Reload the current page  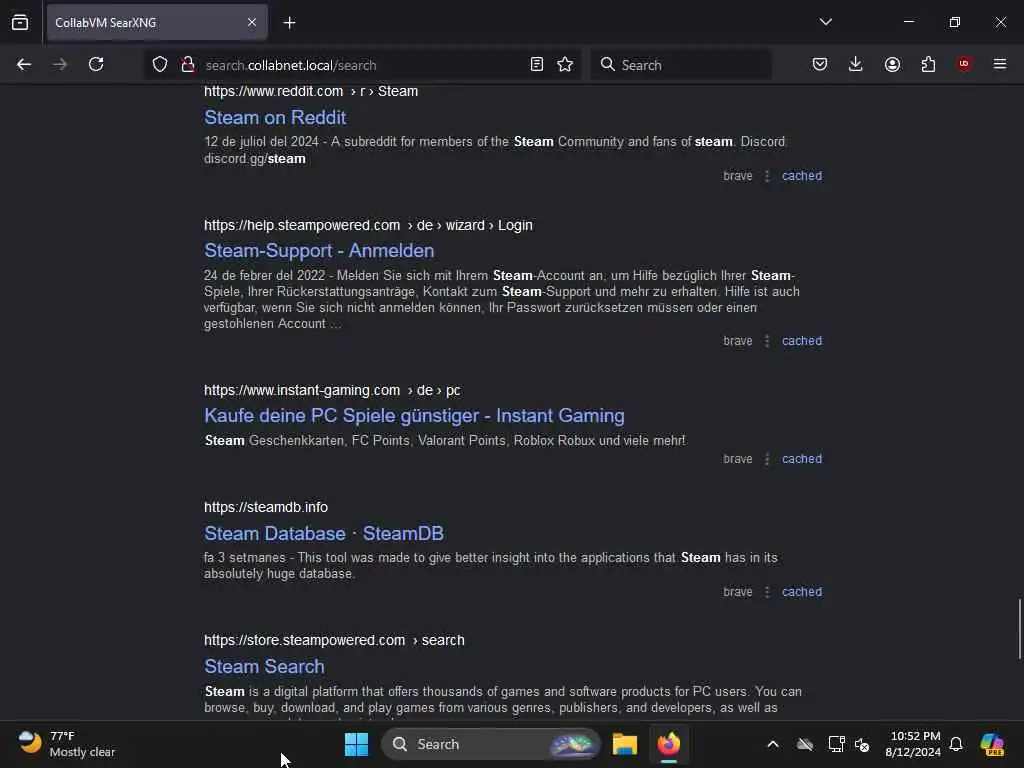click(96, 64)
